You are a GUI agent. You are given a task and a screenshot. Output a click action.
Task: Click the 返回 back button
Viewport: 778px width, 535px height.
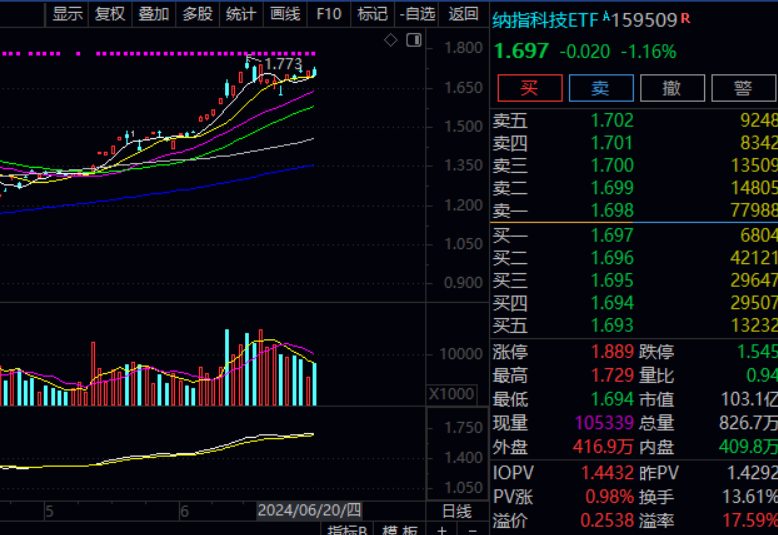[463, 14]
